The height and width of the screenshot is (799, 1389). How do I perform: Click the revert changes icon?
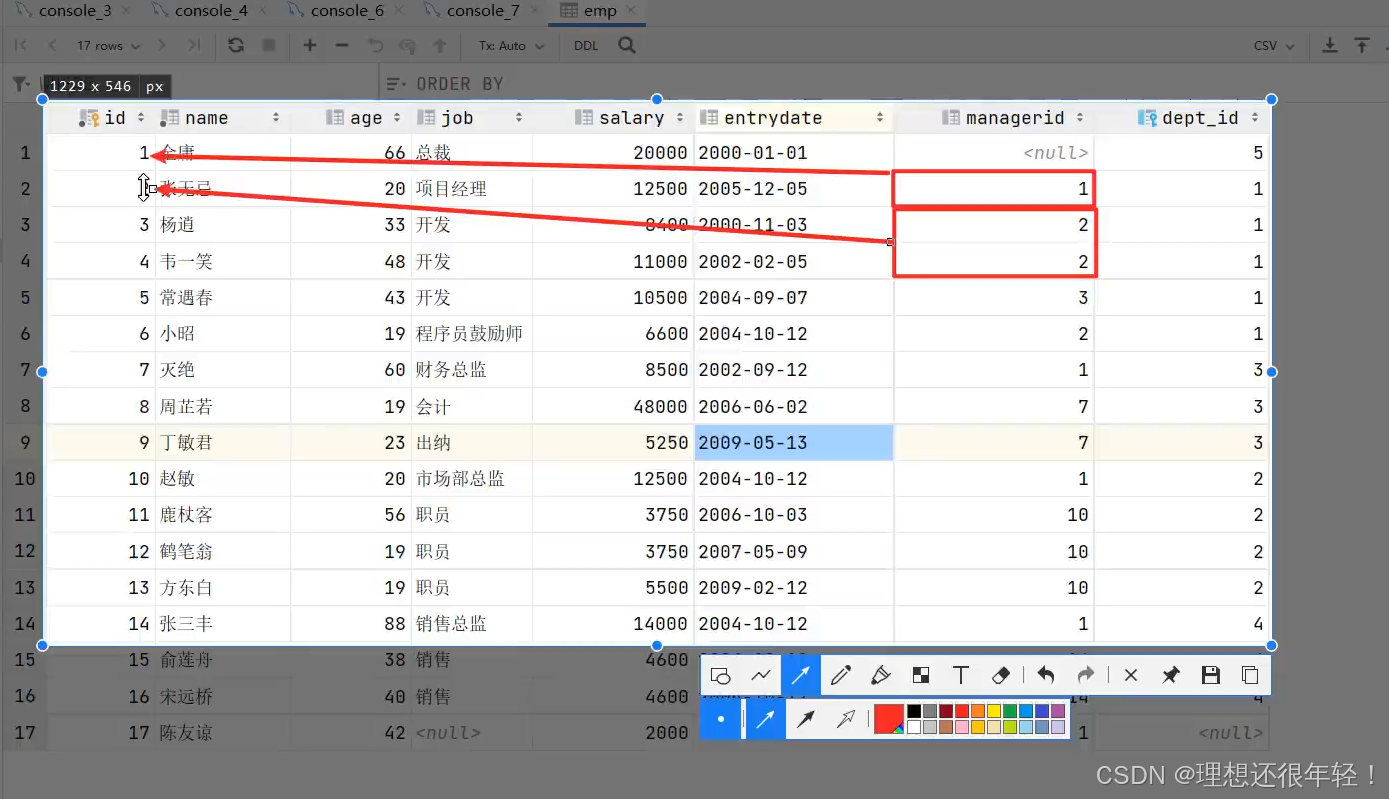tap(375, 45)
